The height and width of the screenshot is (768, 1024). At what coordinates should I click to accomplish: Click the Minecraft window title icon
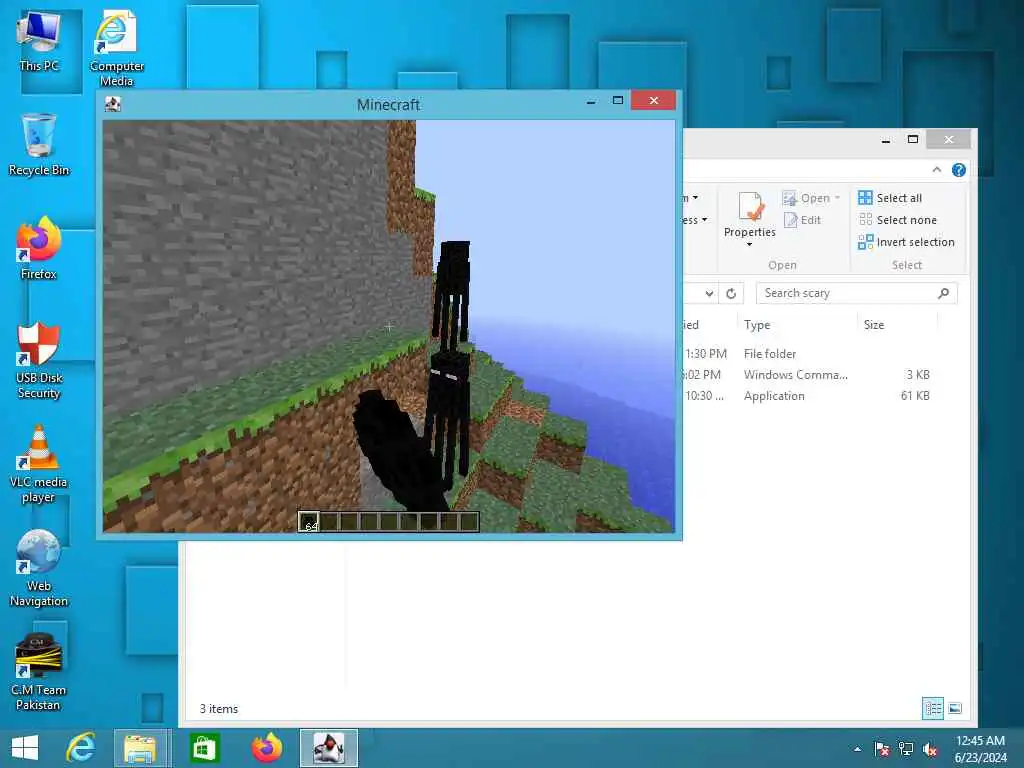click(x=113, y=104)
